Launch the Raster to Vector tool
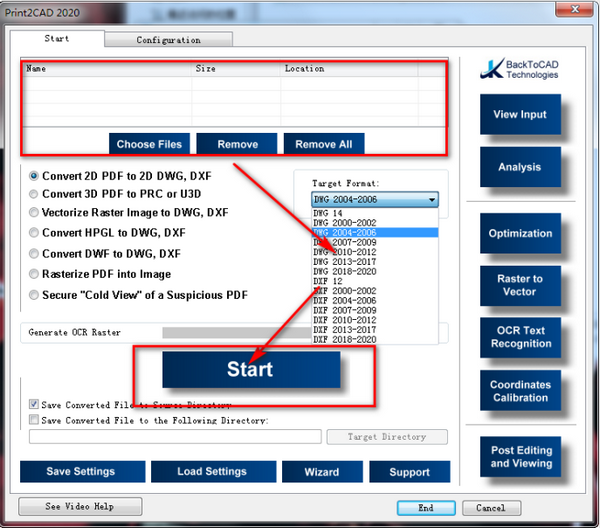 coord(520,285)
